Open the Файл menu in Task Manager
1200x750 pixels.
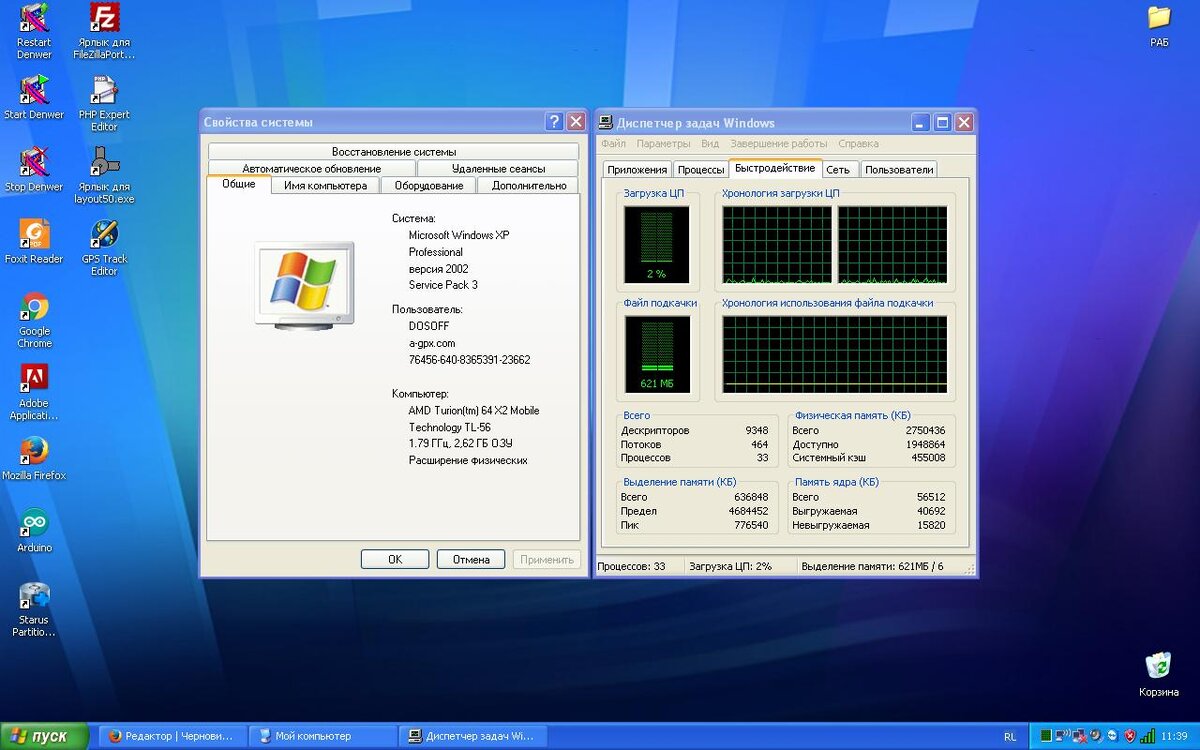click(x=613, y=144)
